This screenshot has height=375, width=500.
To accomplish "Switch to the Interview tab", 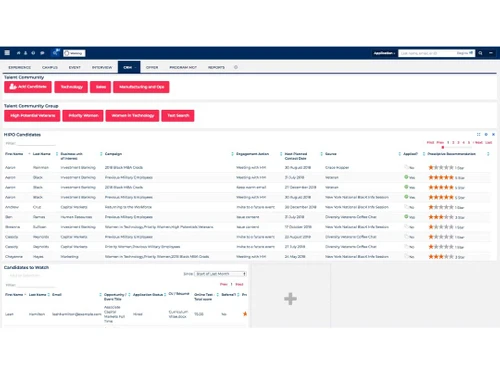I will click(102, 67).
